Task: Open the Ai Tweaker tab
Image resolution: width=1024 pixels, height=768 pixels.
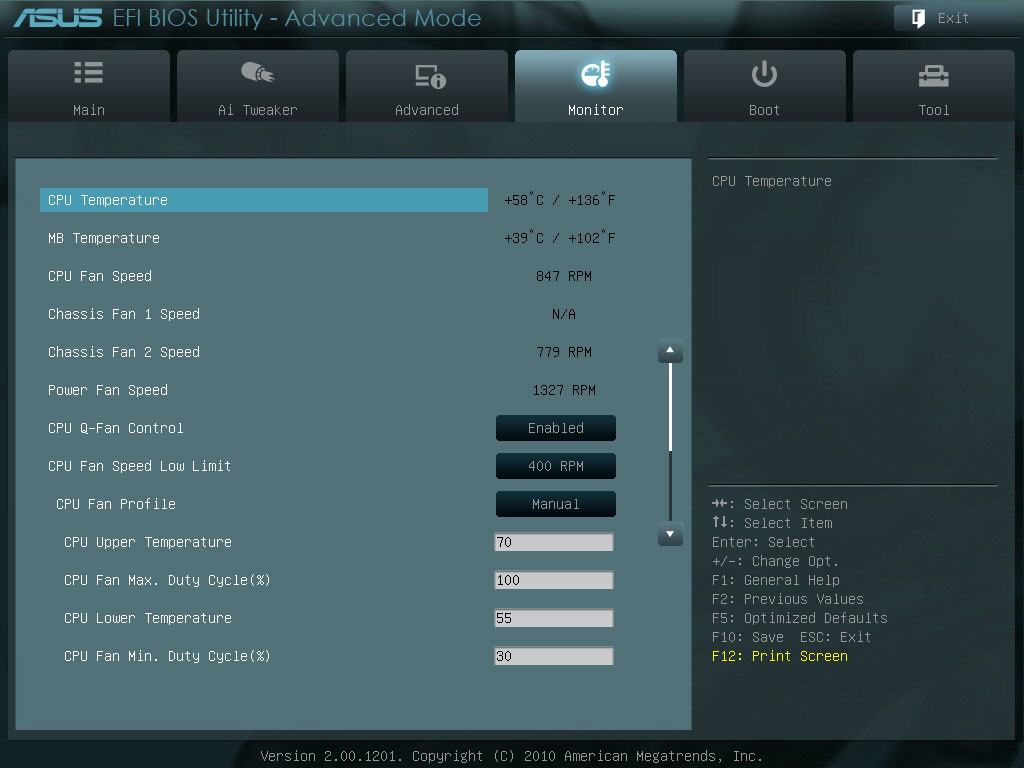Action: pos(257,86)
